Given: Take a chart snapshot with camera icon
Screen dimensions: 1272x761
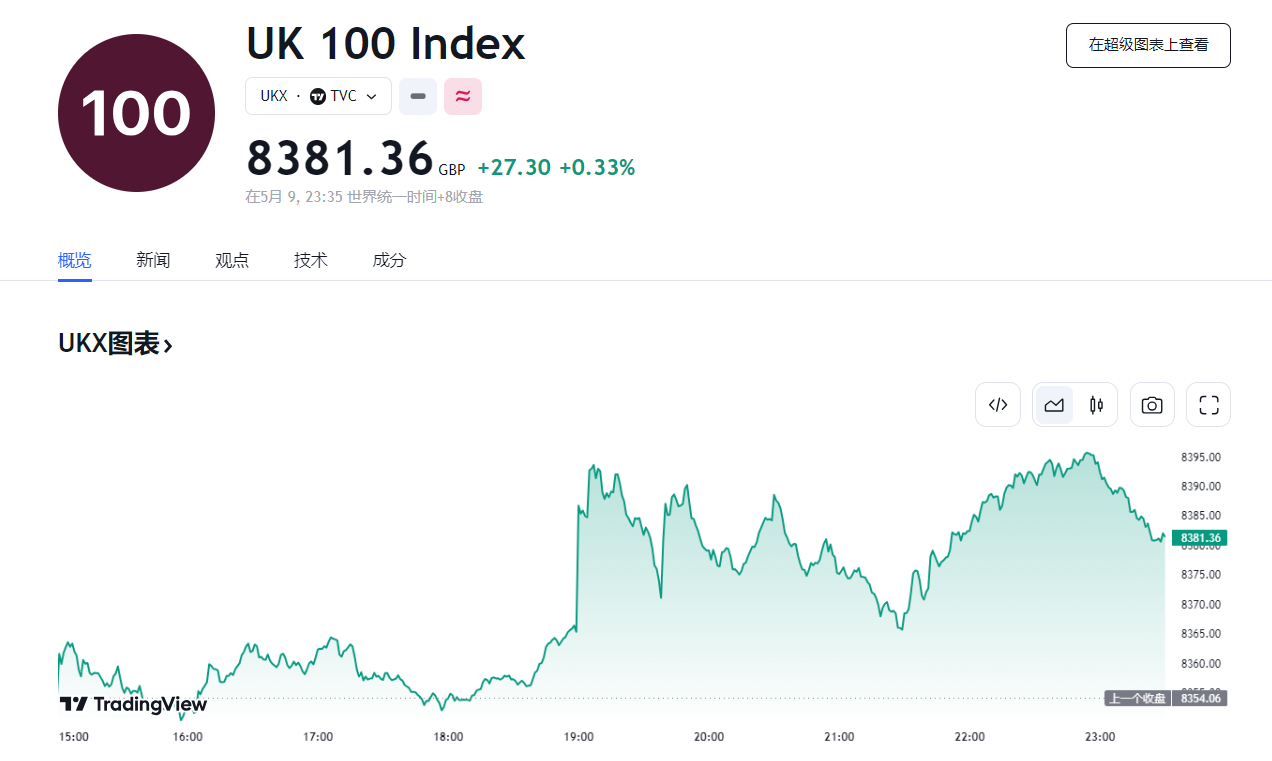Looking at the screenshot, I should pos(1152,405).
